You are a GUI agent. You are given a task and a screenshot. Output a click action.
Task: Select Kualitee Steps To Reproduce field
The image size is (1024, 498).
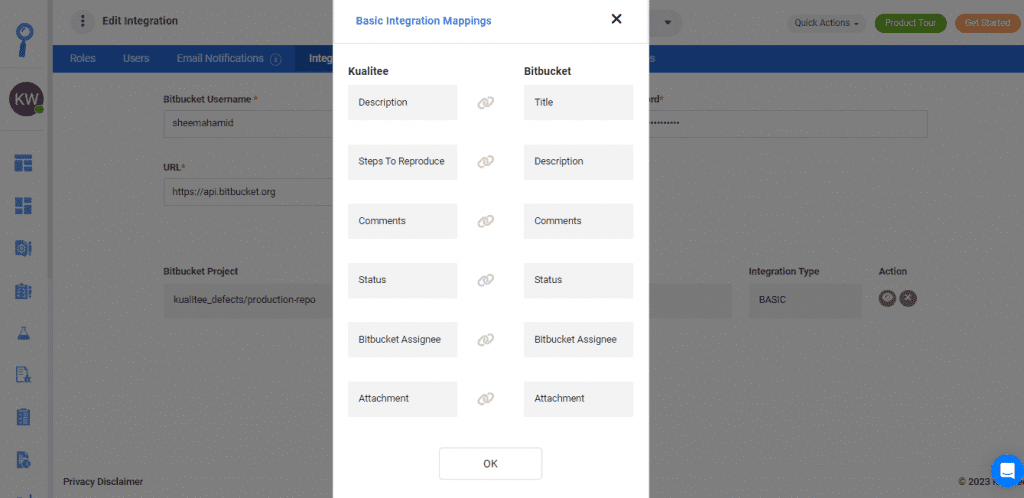402,162
